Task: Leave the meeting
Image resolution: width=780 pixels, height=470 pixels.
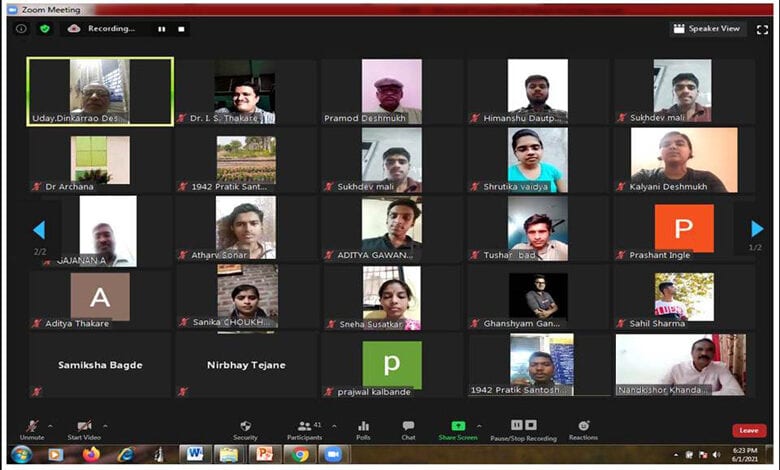Action: (x=749, y=431)
